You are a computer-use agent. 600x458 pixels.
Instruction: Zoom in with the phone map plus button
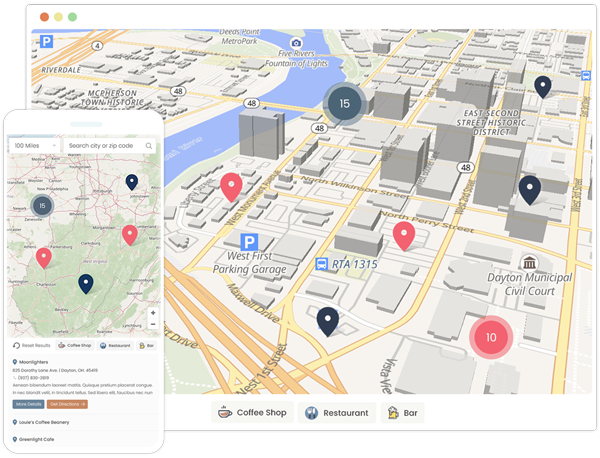(x=152, y=312)
